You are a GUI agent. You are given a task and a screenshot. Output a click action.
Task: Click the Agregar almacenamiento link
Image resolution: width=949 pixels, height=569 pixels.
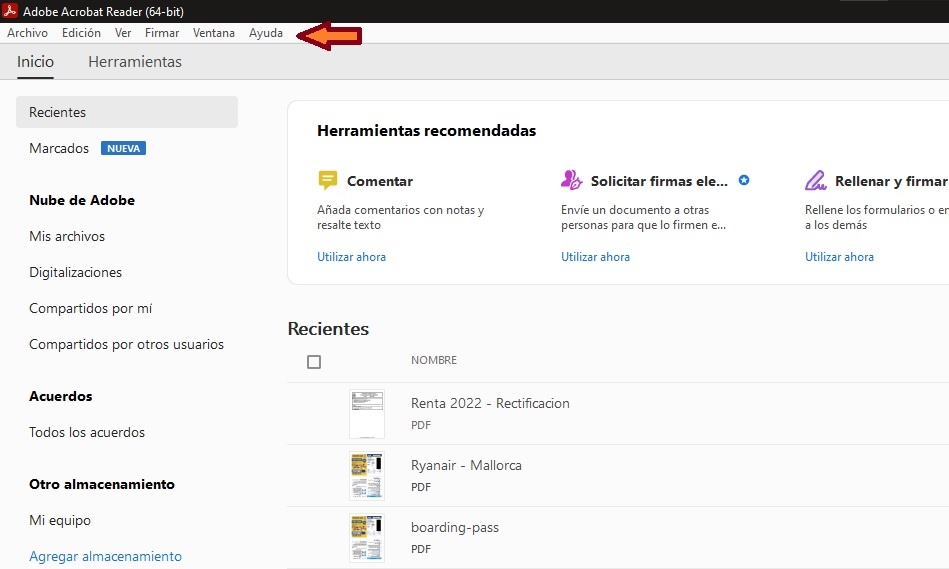[x=105, y=556]
